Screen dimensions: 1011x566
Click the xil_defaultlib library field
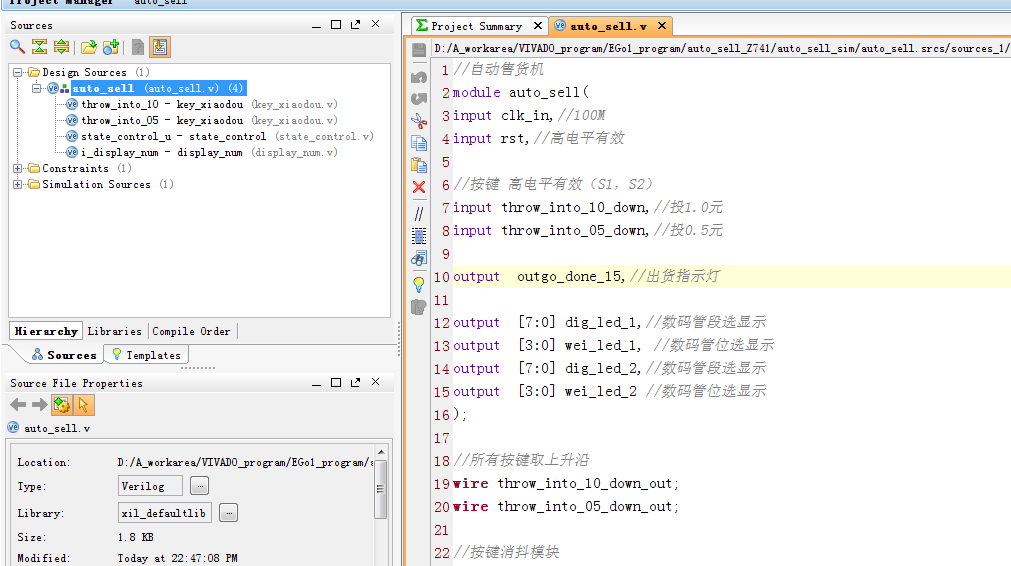[x=164, y=512]
